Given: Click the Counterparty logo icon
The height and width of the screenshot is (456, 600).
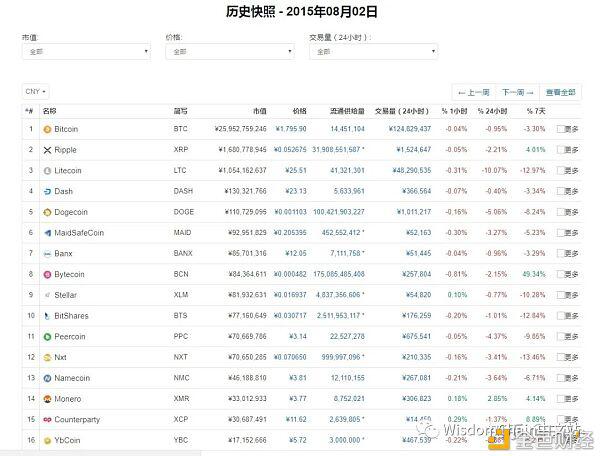Looking at the screenshot, I should [47, 420].
